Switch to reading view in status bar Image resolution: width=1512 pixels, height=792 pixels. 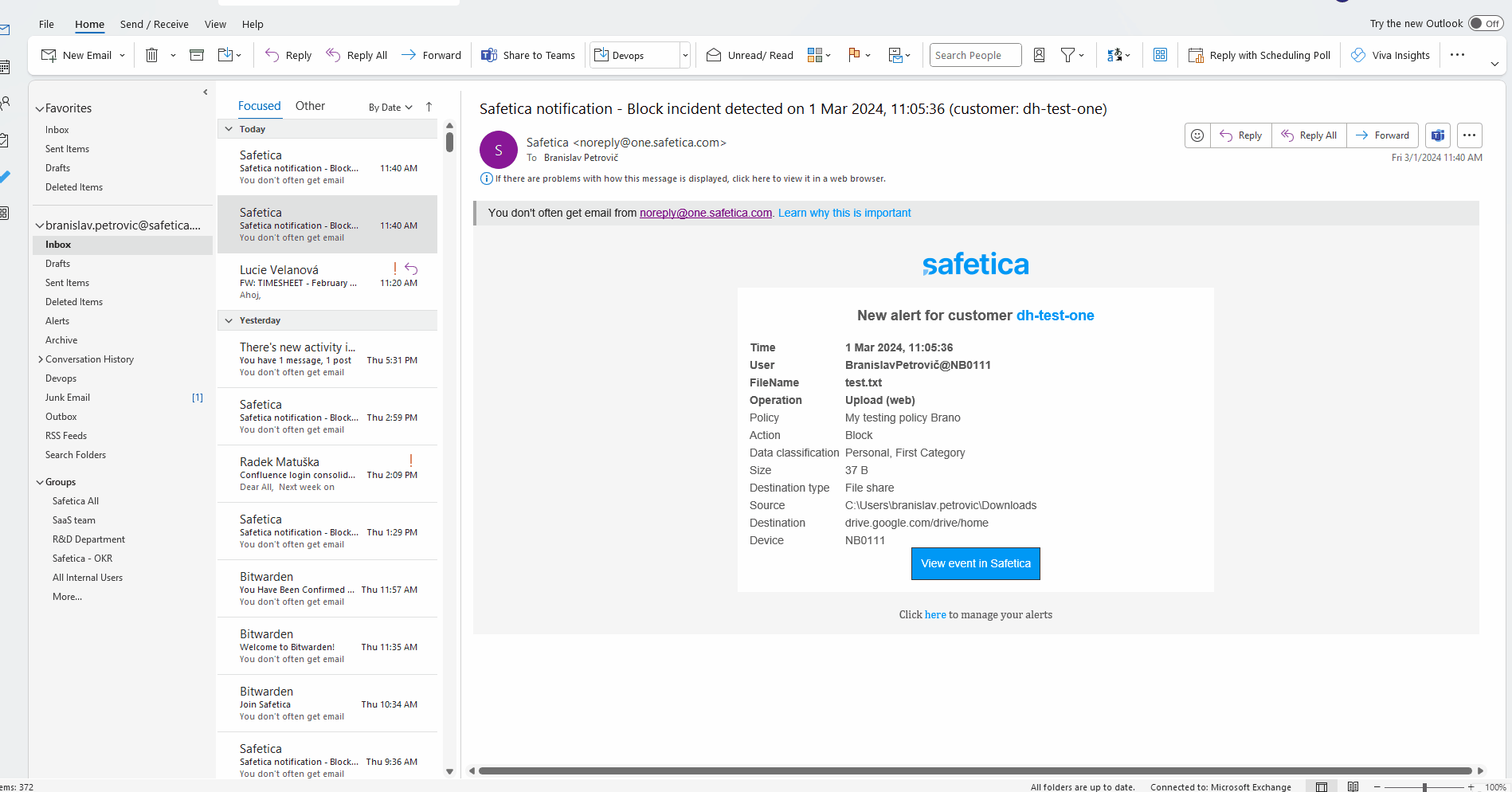[1353, 786]
